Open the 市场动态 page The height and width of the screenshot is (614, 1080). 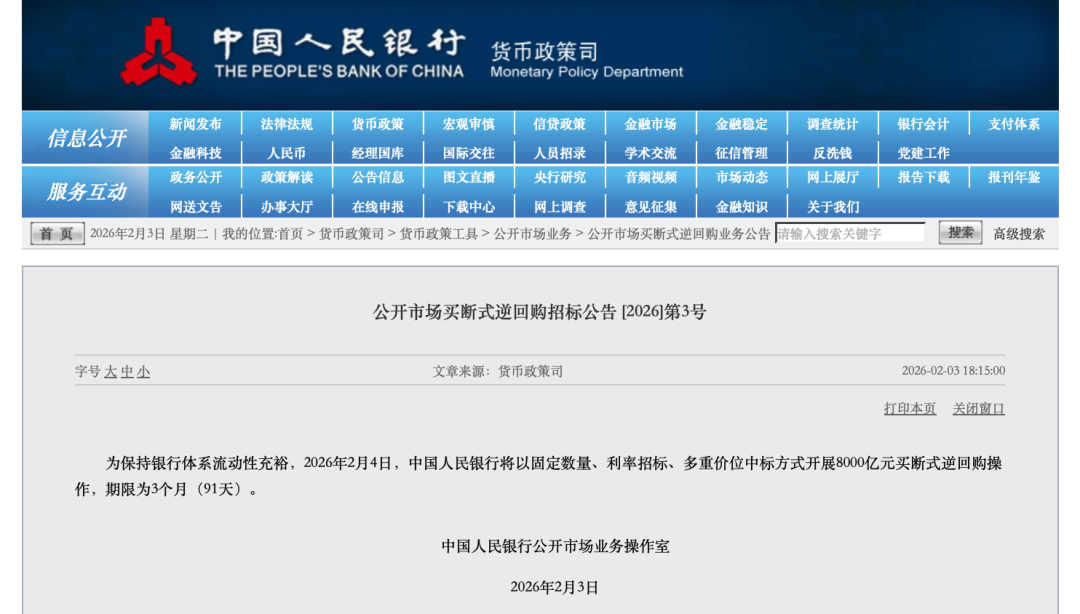(741, 177)
